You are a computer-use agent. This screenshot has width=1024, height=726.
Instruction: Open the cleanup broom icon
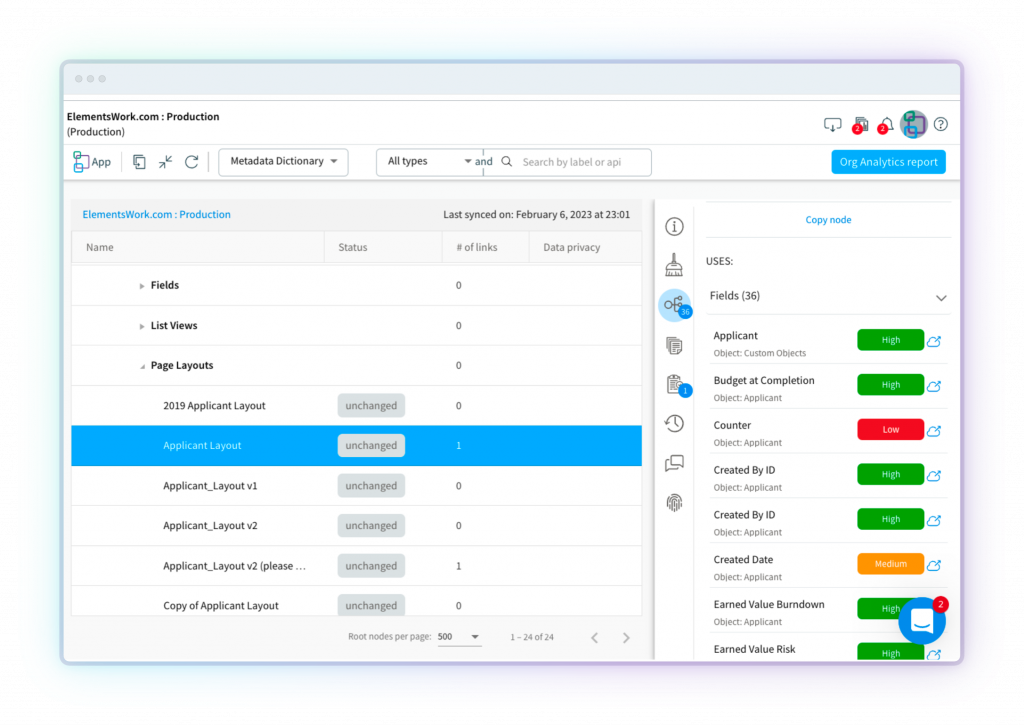(x=674, y=265)
